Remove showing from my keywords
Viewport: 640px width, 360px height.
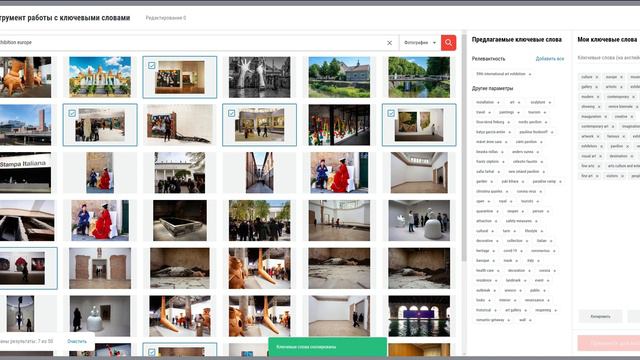tap(599, 107)
